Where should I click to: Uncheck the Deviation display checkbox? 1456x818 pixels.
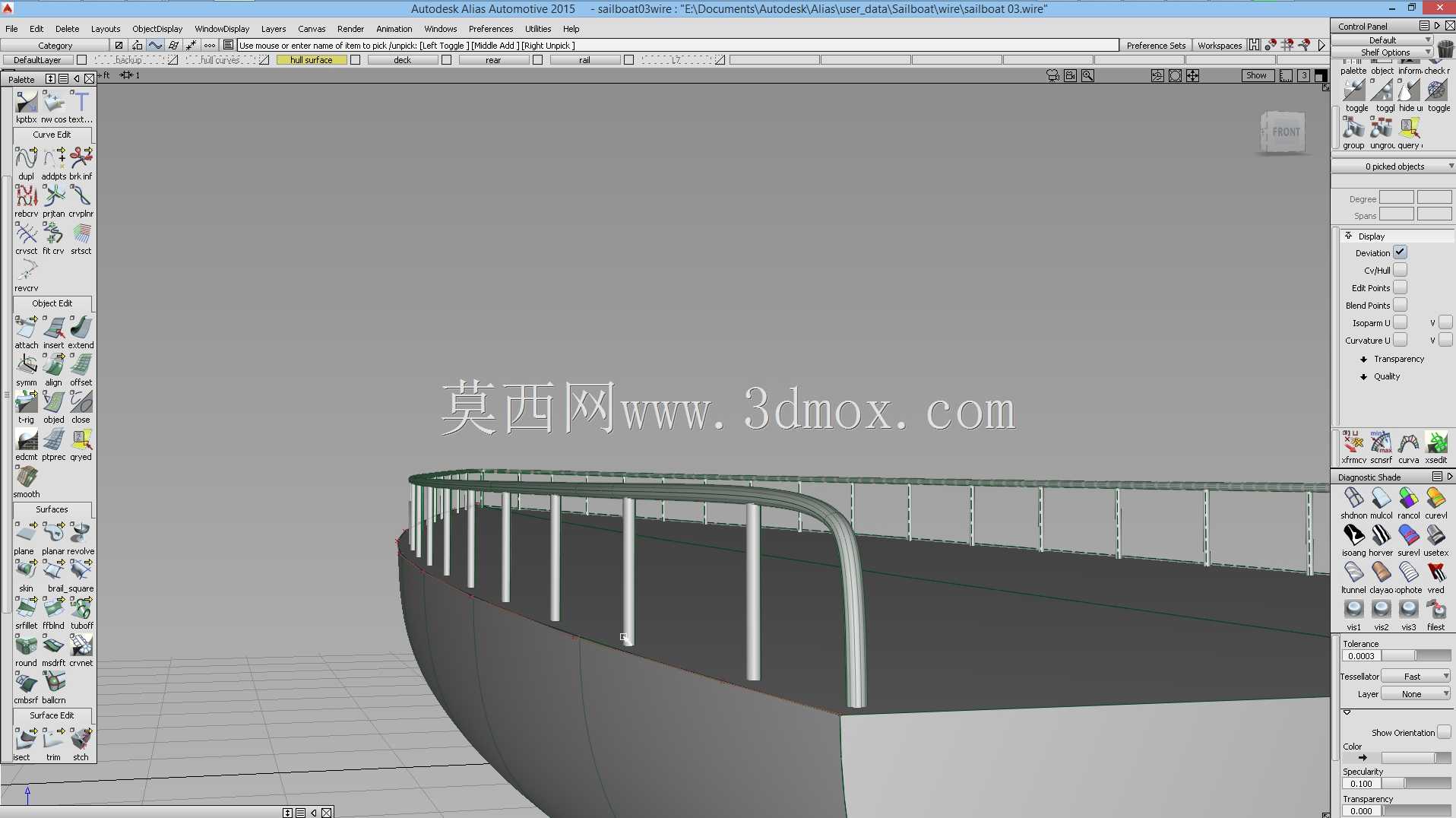pos(1400,252)
